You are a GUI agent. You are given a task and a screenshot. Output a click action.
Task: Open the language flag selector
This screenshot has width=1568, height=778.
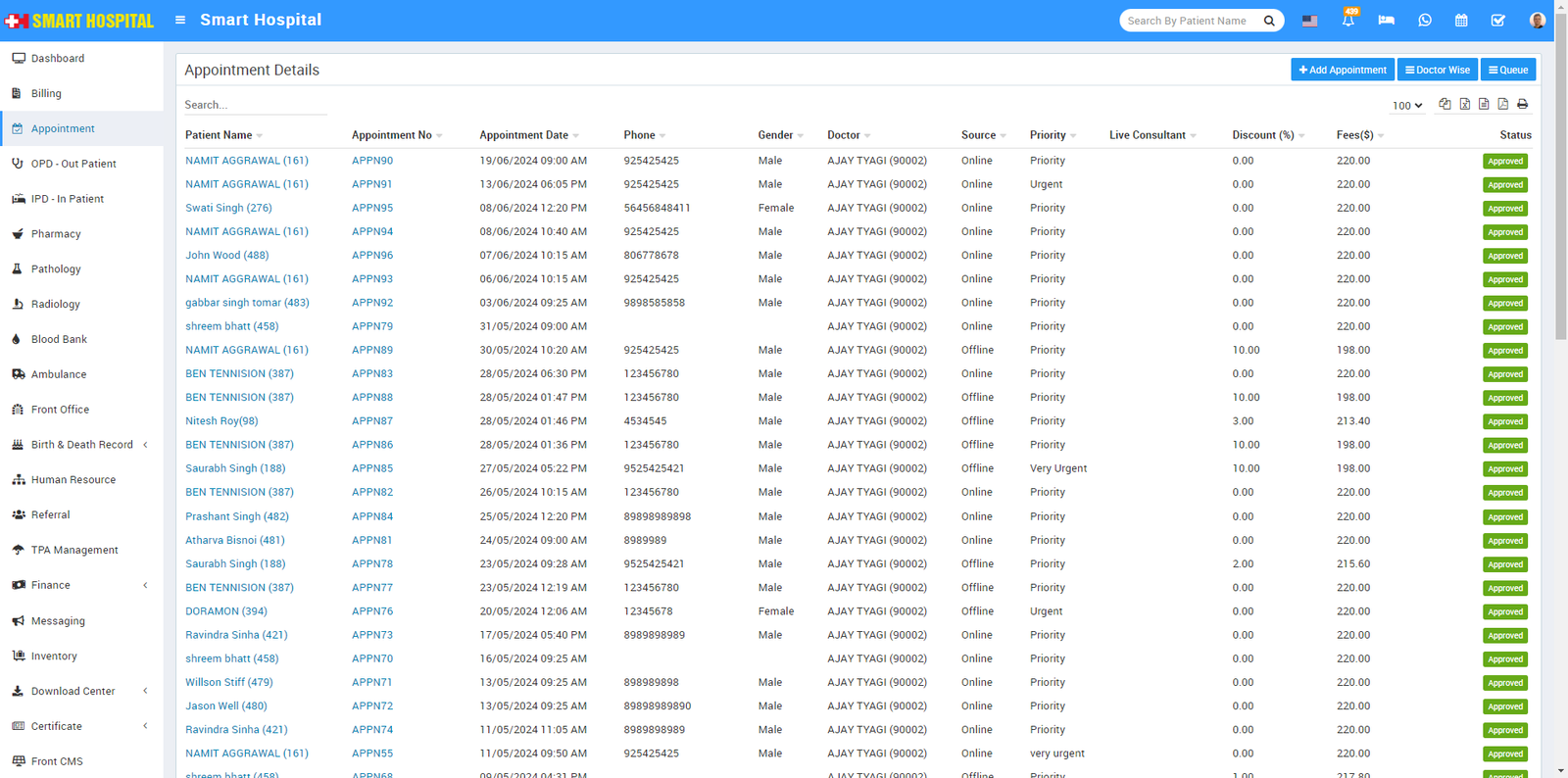[1309, 21]
